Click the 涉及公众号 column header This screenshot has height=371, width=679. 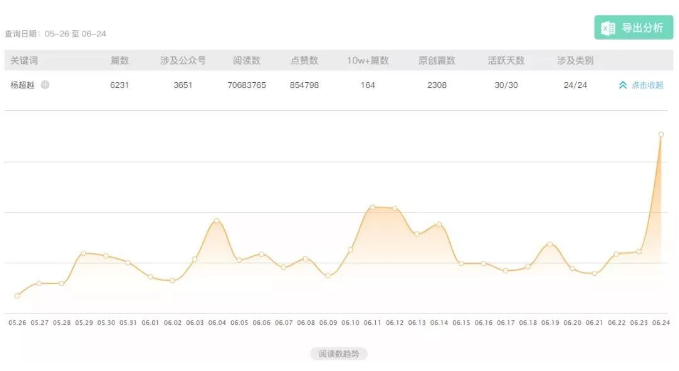coord(183,61)
